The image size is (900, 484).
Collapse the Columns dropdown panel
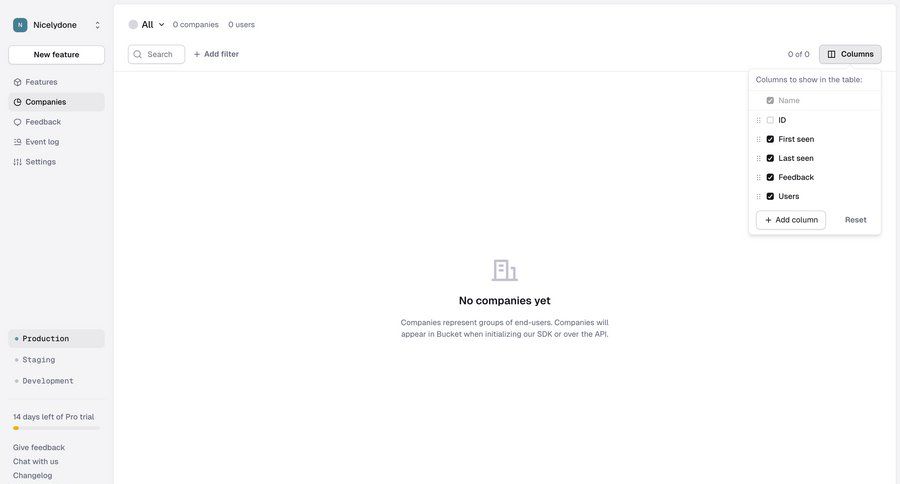pyautogui.click(x=850, y=54)
